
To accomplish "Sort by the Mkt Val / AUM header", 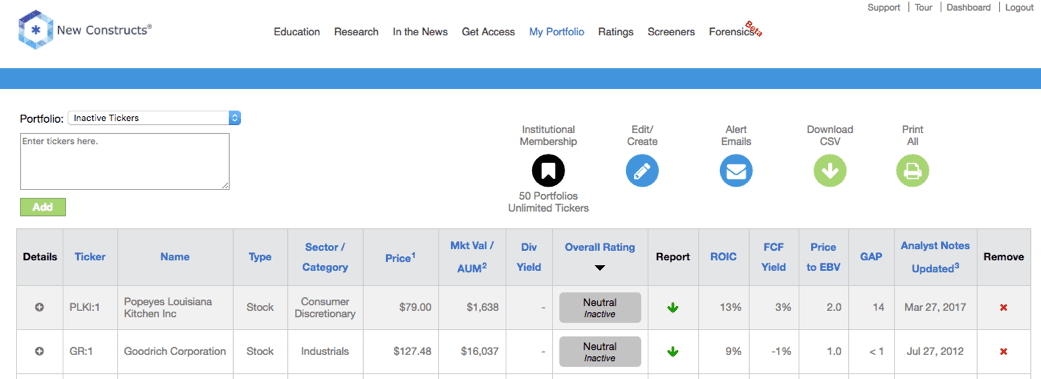I will (471, 257).
